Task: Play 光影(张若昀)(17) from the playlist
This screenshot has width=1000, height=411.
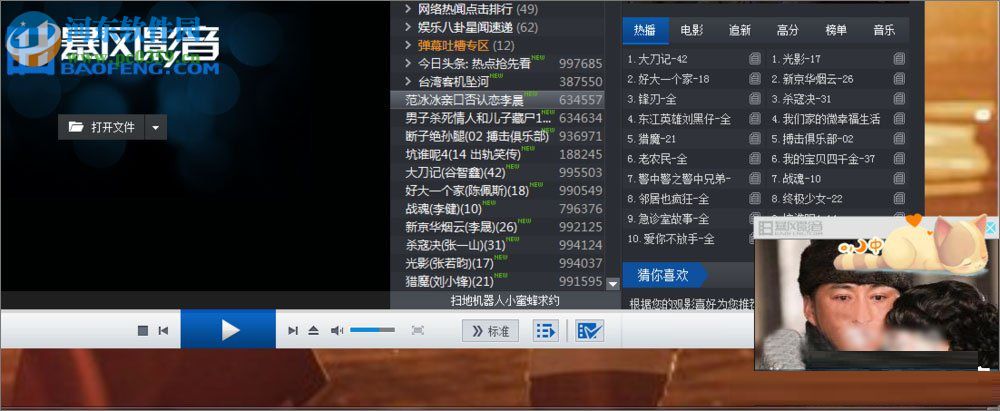Action: coord(497,263)
